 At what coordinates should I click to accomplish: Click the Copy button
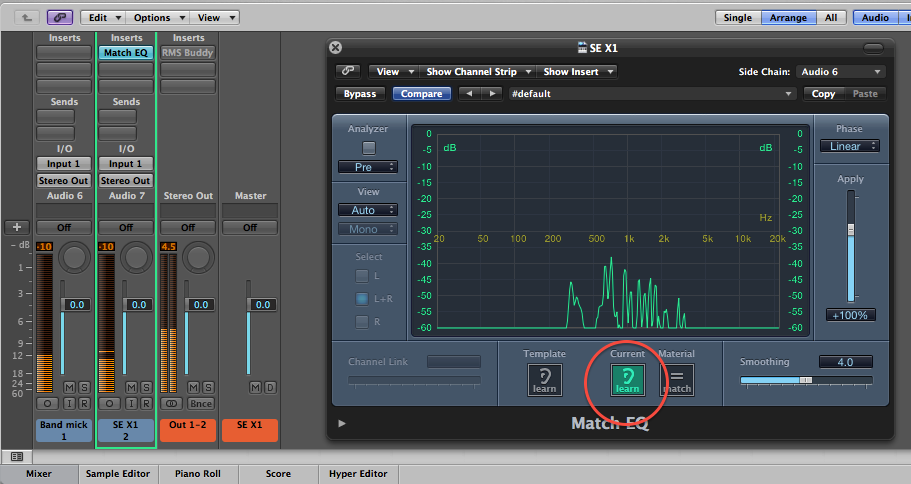coord(823,94)
